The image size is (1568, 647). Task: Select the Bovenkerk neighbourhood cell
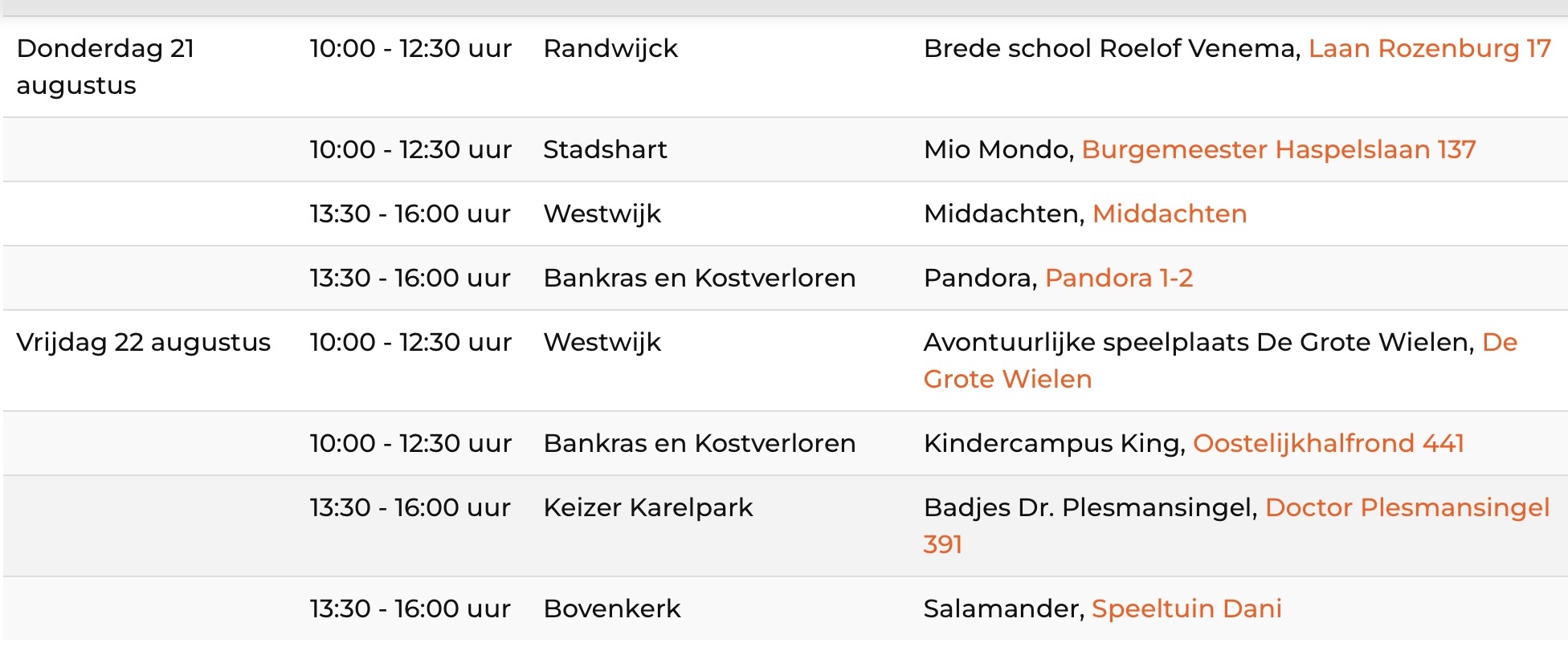612,609
